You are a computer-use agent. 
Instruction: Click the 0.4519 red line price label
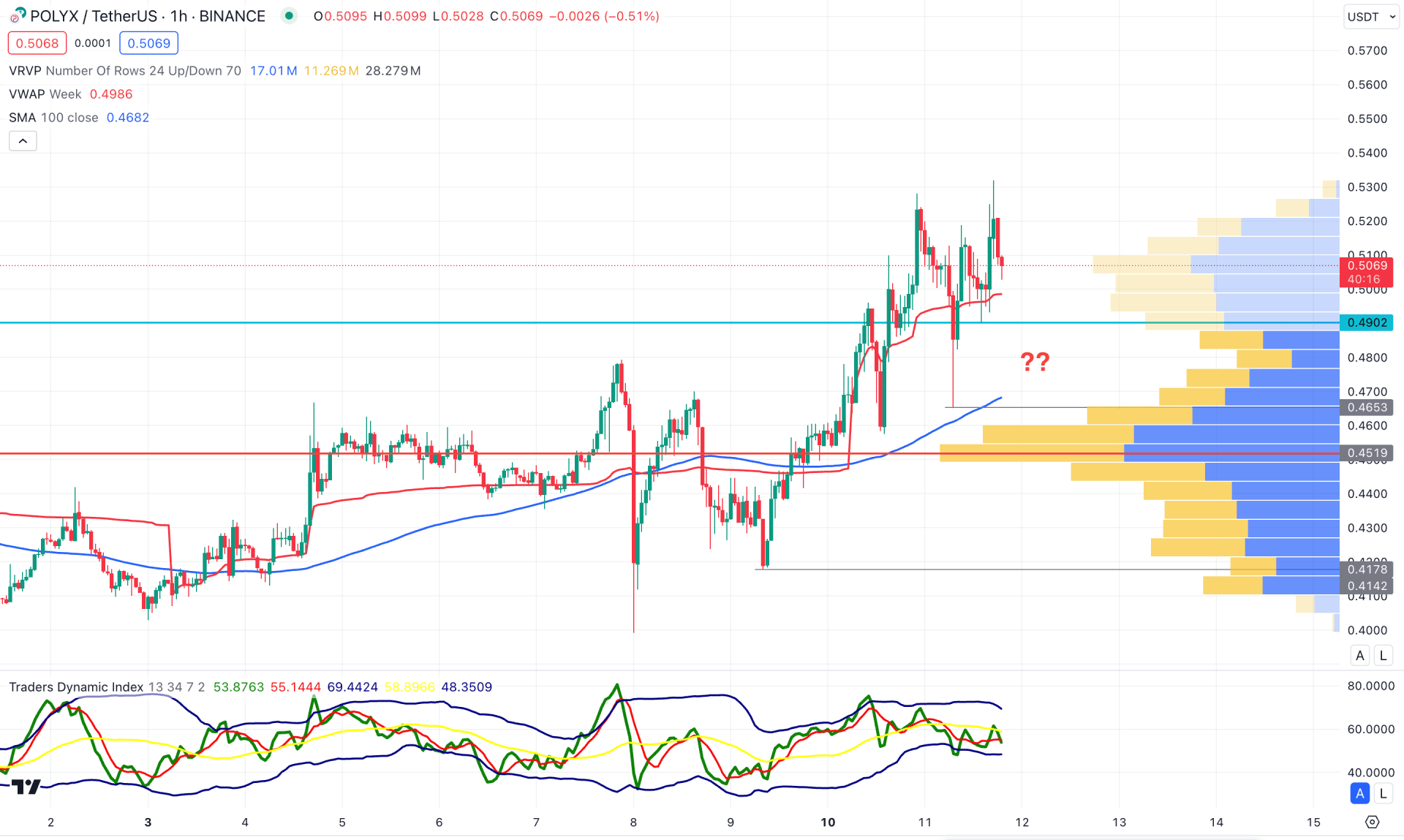pos(1367,453)
